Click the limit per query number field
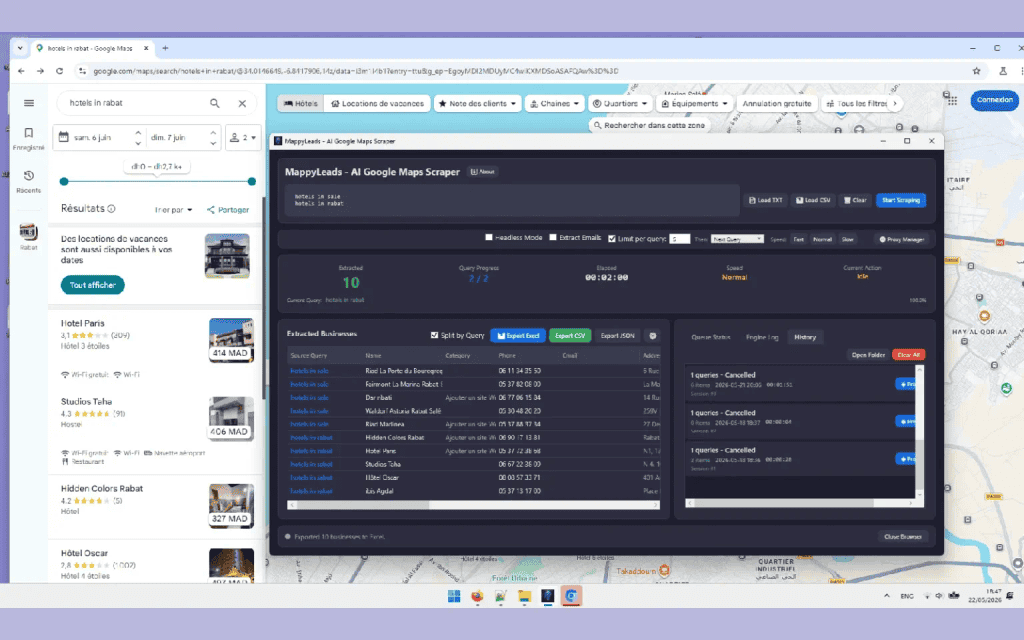This screenshot has height=640, width=1024. (x=679, y=239)
